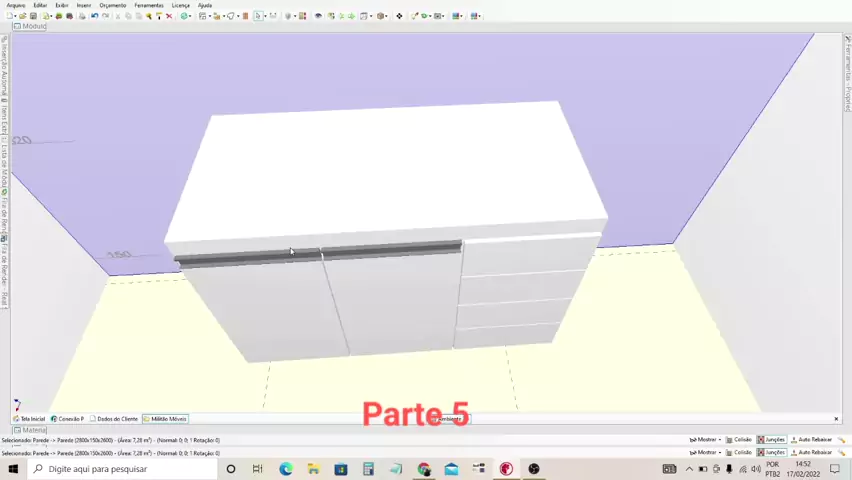Click the eye view icon in toolbar
The image size is (852, 480).
(318, 16)
